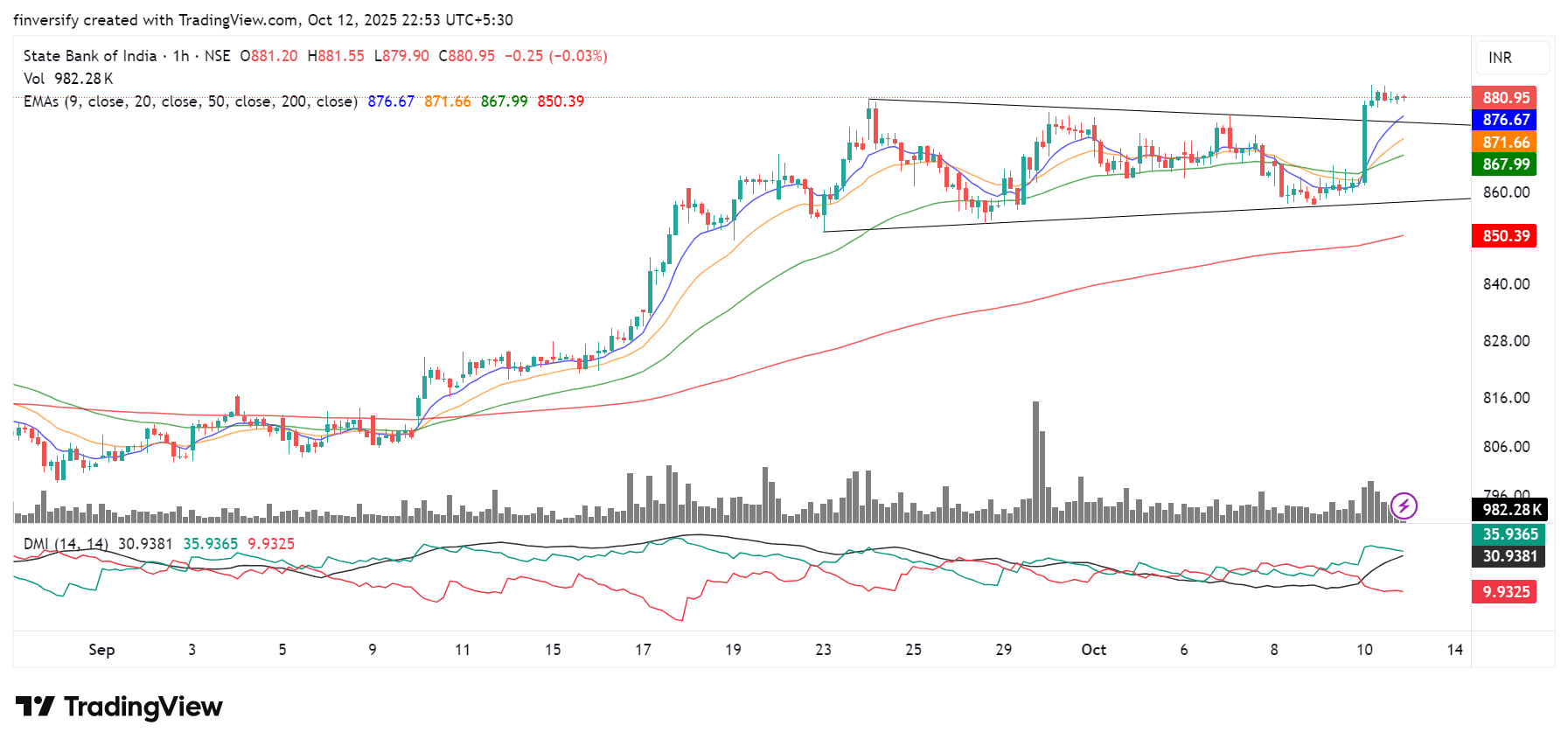The width and height of the screenshot is (1568, 746).
Task: Click the date label 15 on the time axis
Action: (x=553, y=650)
